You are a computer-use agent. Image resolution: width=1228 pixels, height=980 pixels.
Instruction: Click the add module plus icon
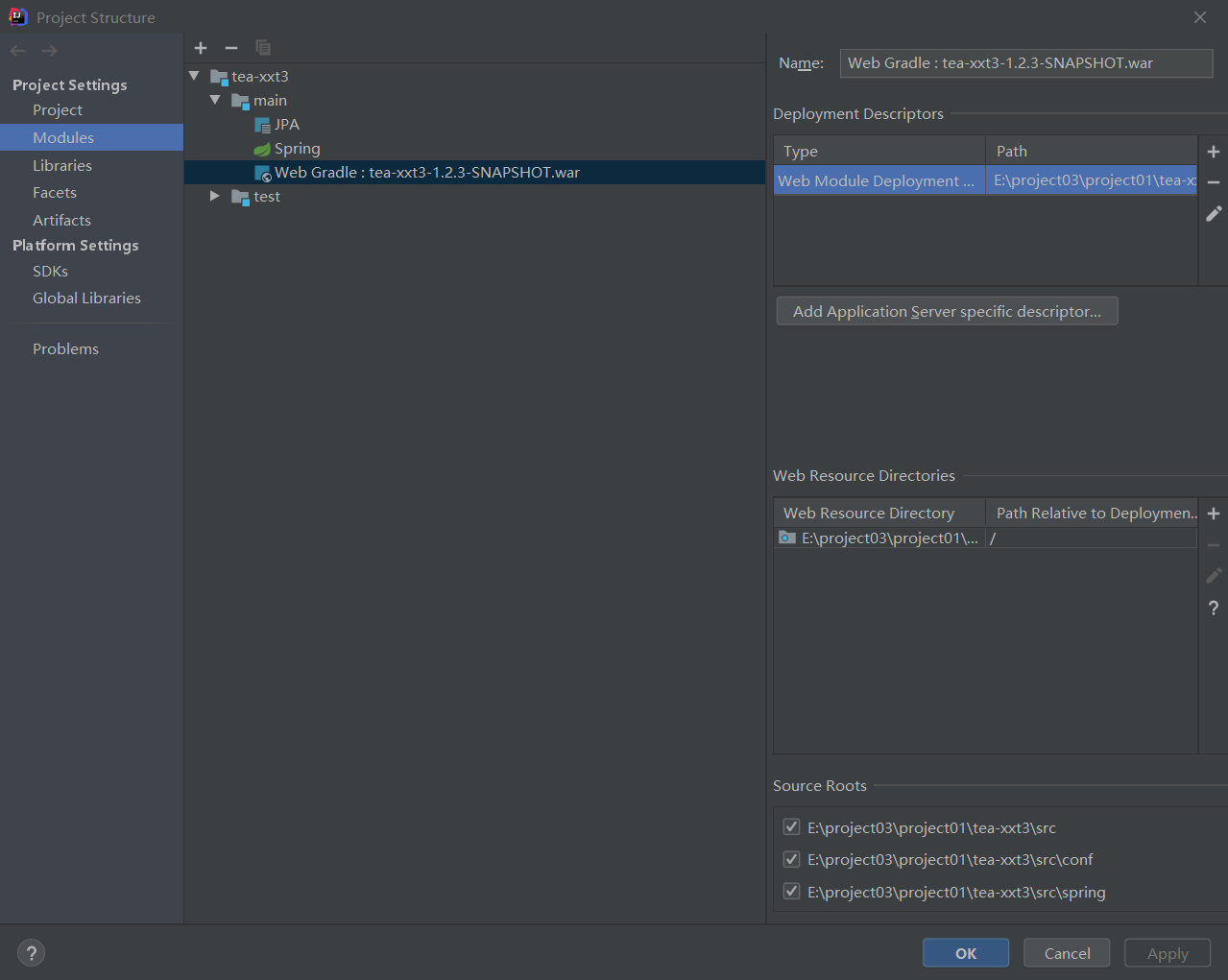pyautogui.click(x=201, y=48)
